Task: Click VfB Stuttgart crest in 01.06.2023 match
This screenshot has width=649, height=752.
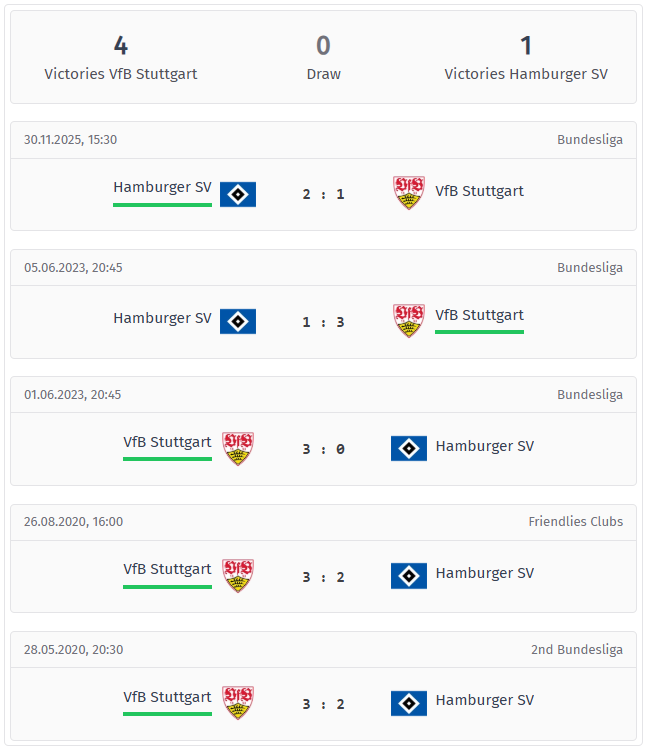Action: coord(238,448)
